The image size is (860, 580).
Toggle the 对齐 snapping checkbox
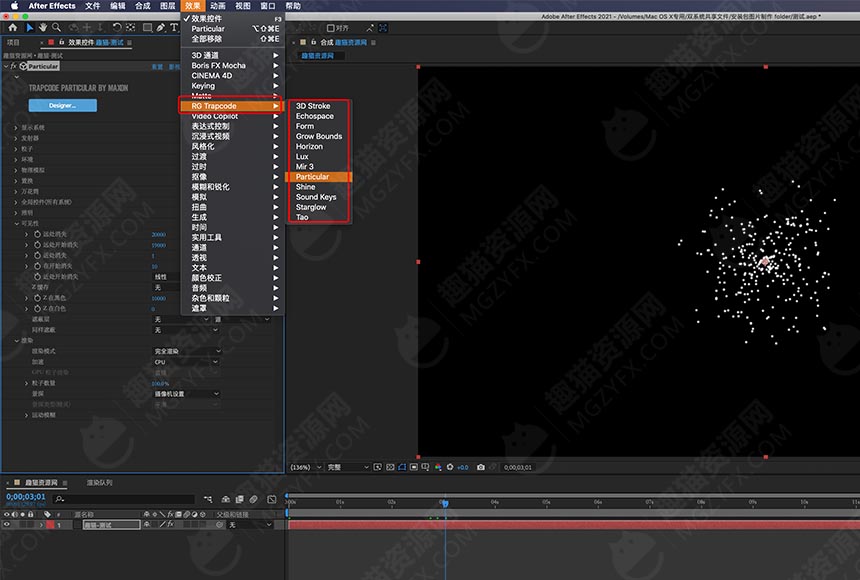330,28
